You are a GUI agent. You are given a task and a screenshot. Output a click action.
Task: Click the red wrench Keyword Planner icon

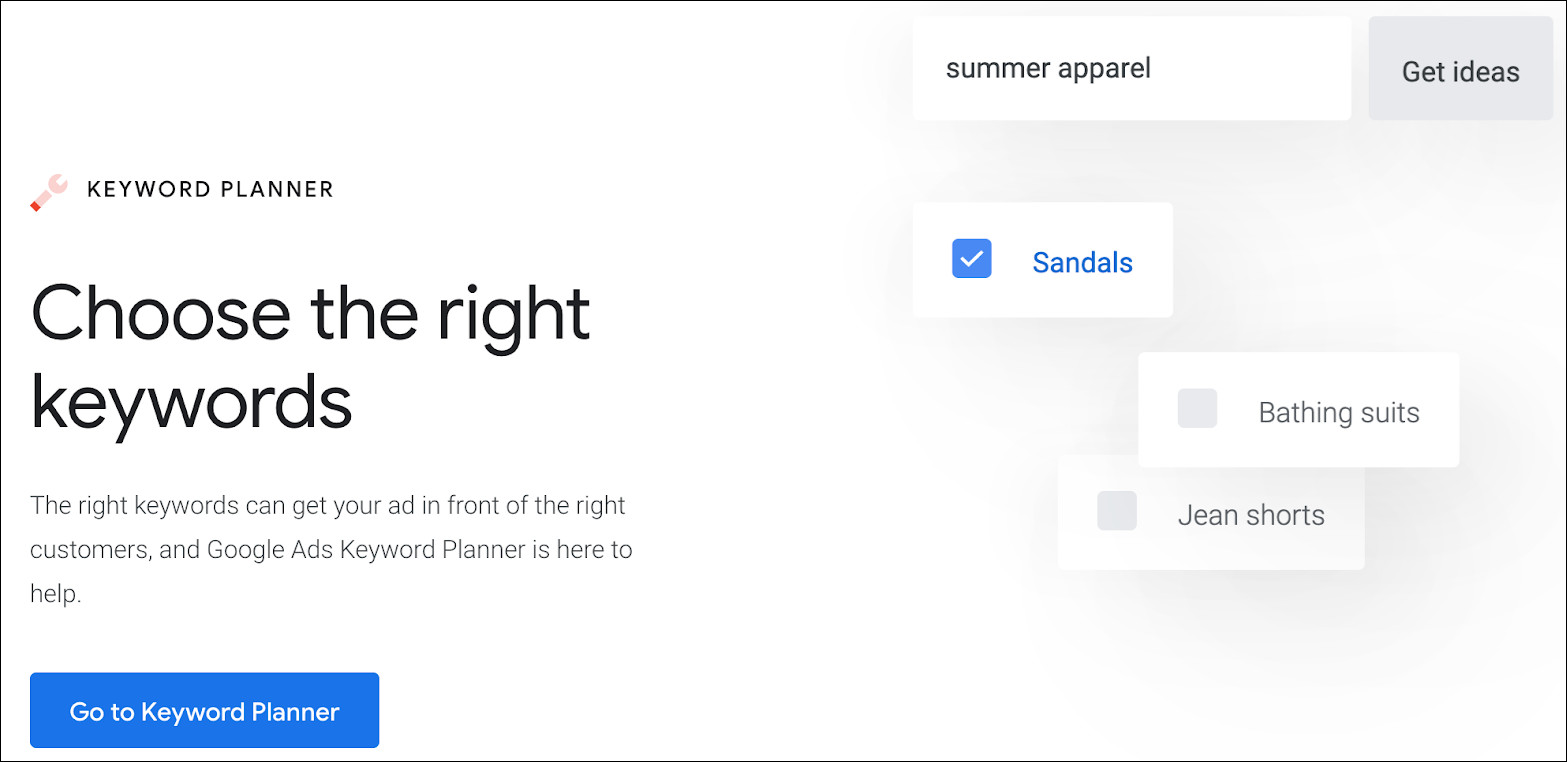click(49, 192)
